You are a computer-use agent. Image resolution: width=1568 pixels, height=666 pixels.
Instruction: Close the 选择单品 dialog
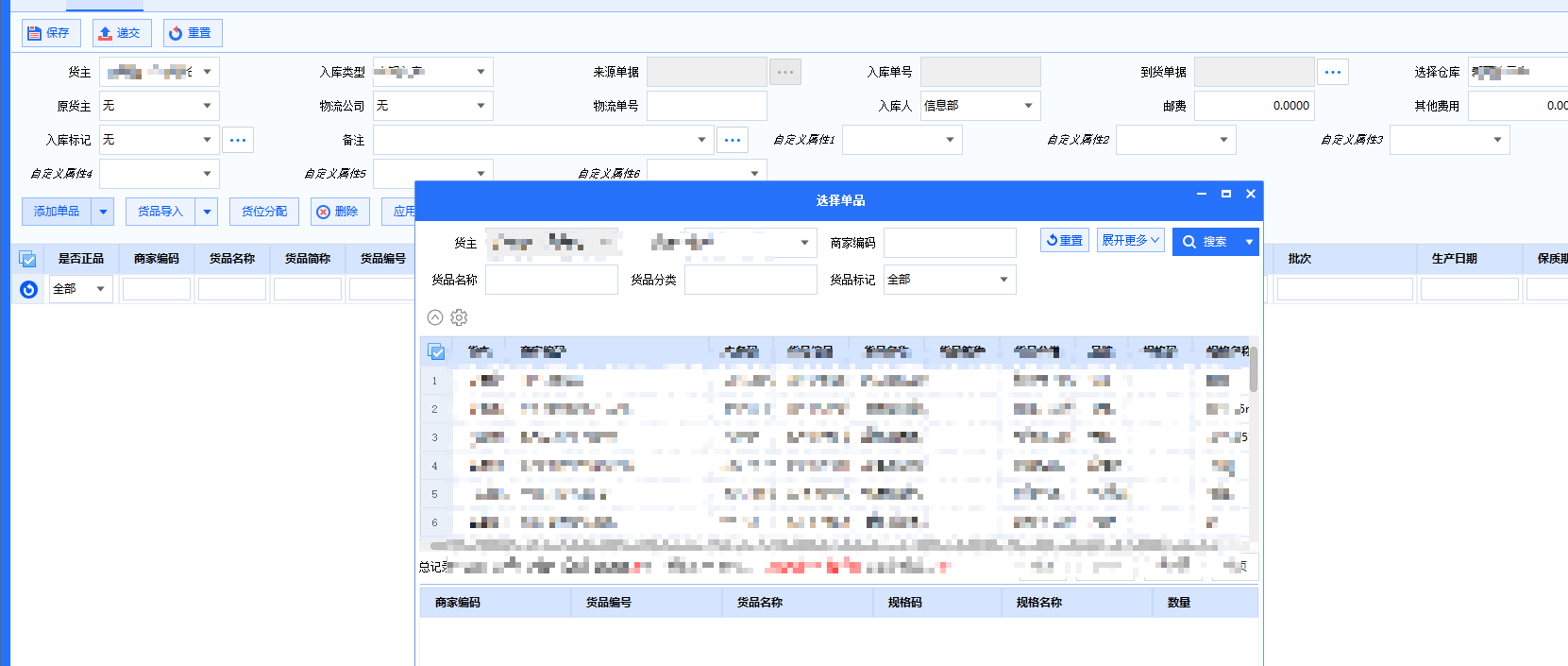tap(1251, 194)
